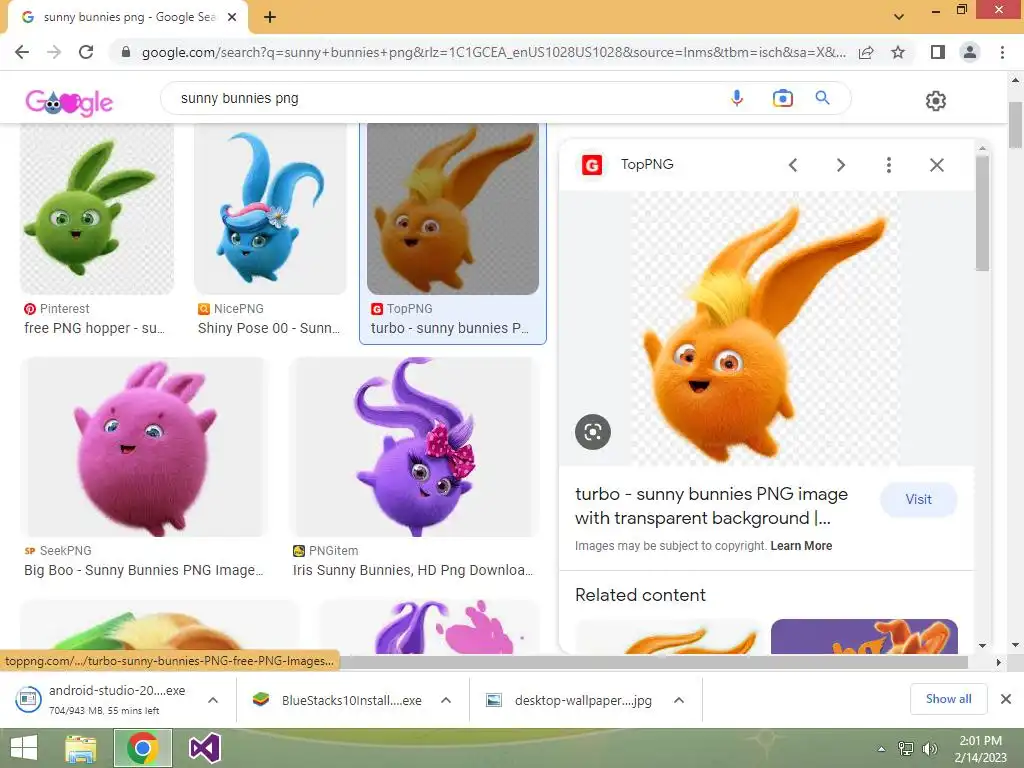Share this page via share icon
Screen dimensions: 1024x768
(x=866, y=52)
